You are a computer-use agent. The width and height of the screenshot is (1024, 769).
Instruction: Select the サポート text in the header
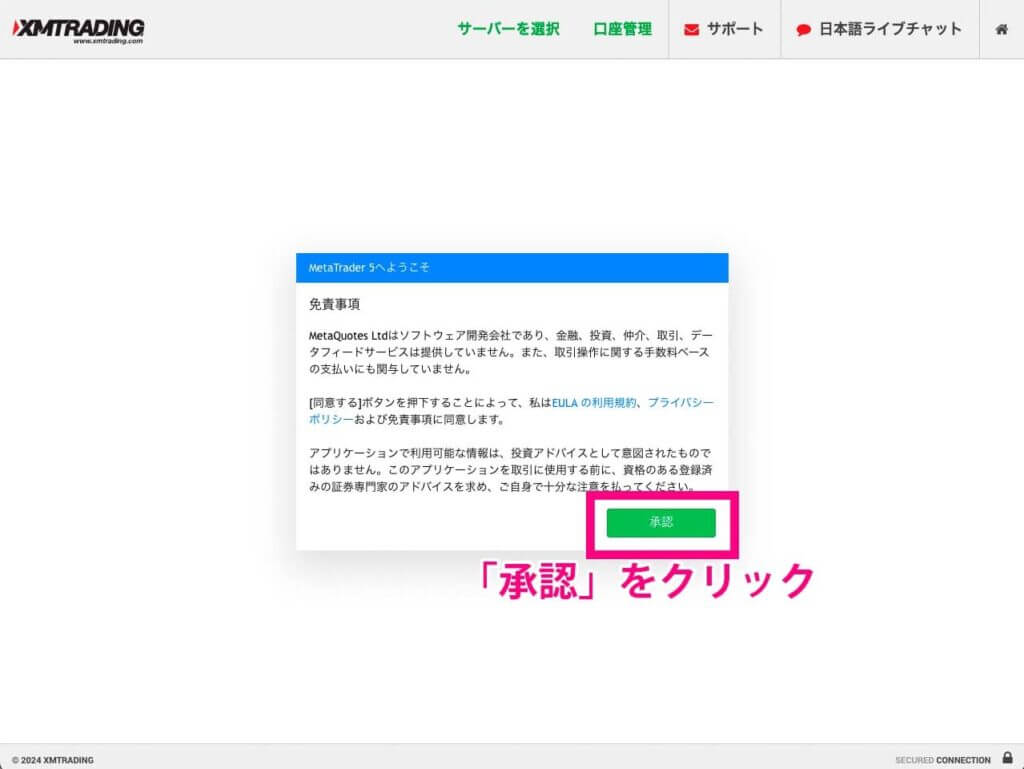[735, 29]
